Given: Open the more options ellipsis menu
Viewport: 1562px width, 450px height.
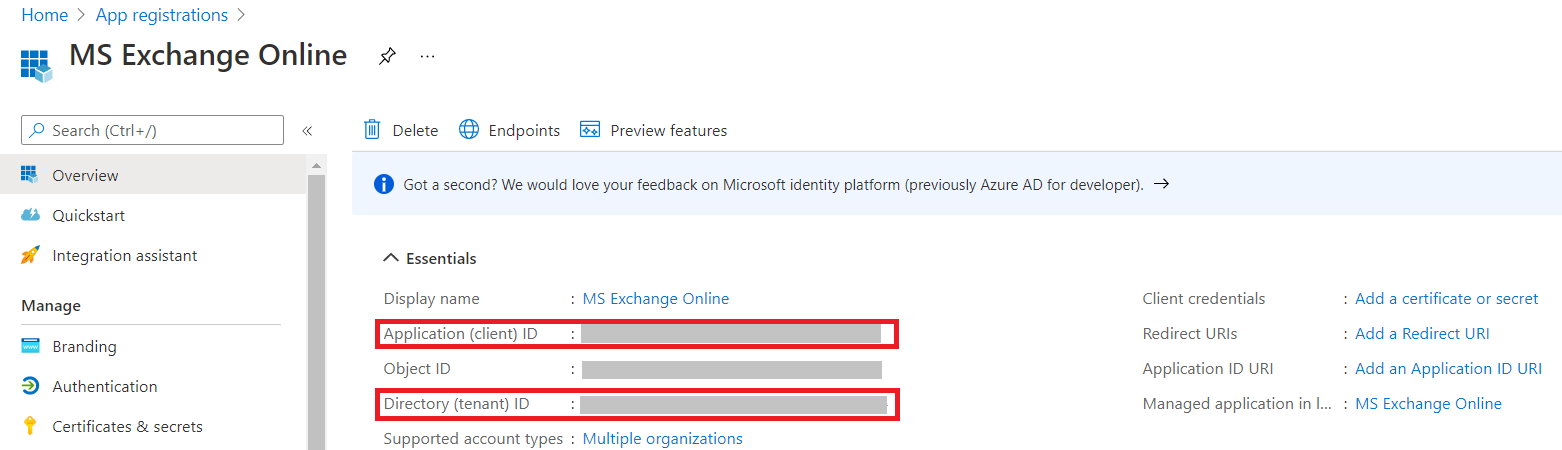Looking at the screenshot, I should pyautogui.click(x=428, y=57).
